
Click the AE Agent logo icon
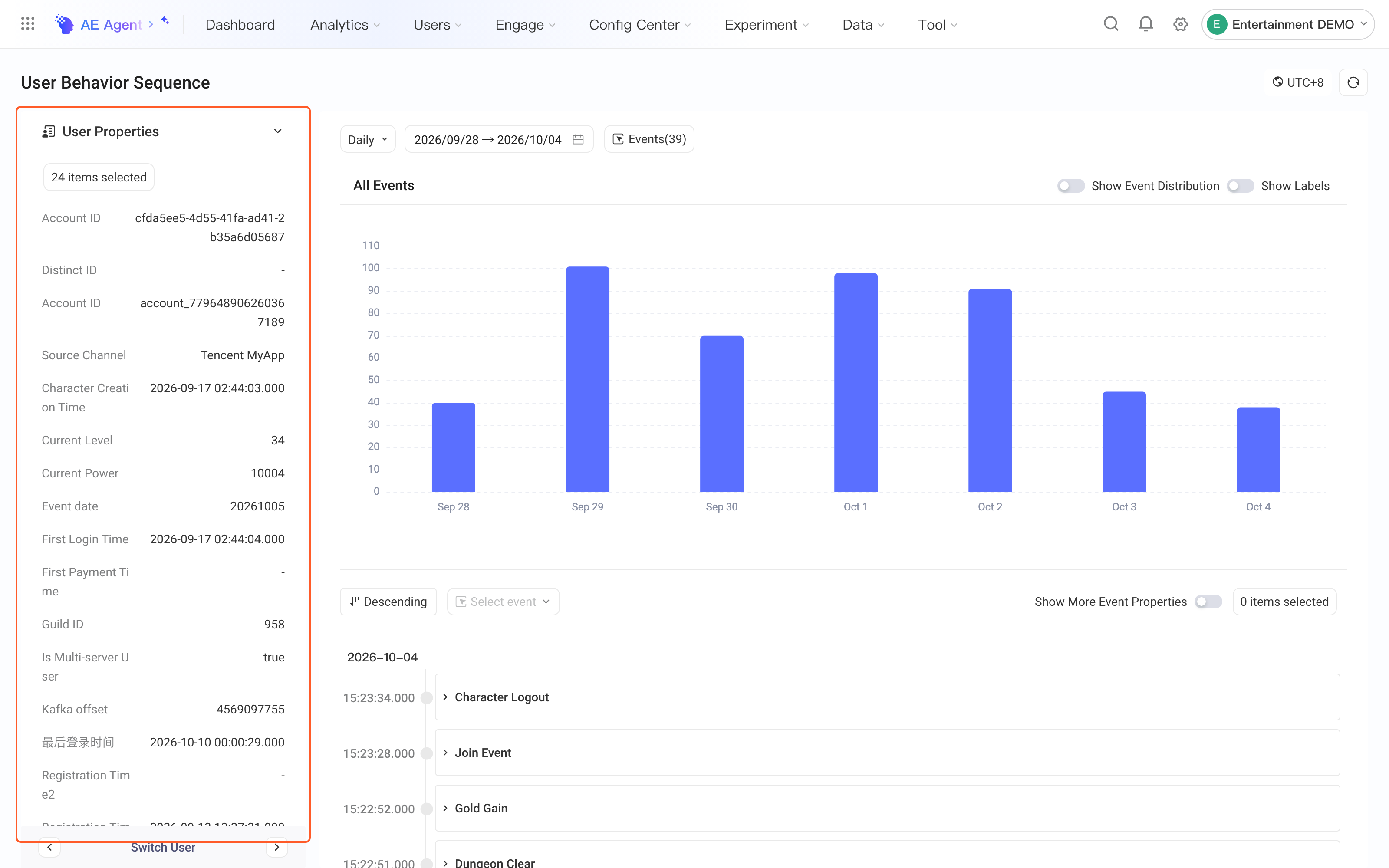click(x=64, y=24)
